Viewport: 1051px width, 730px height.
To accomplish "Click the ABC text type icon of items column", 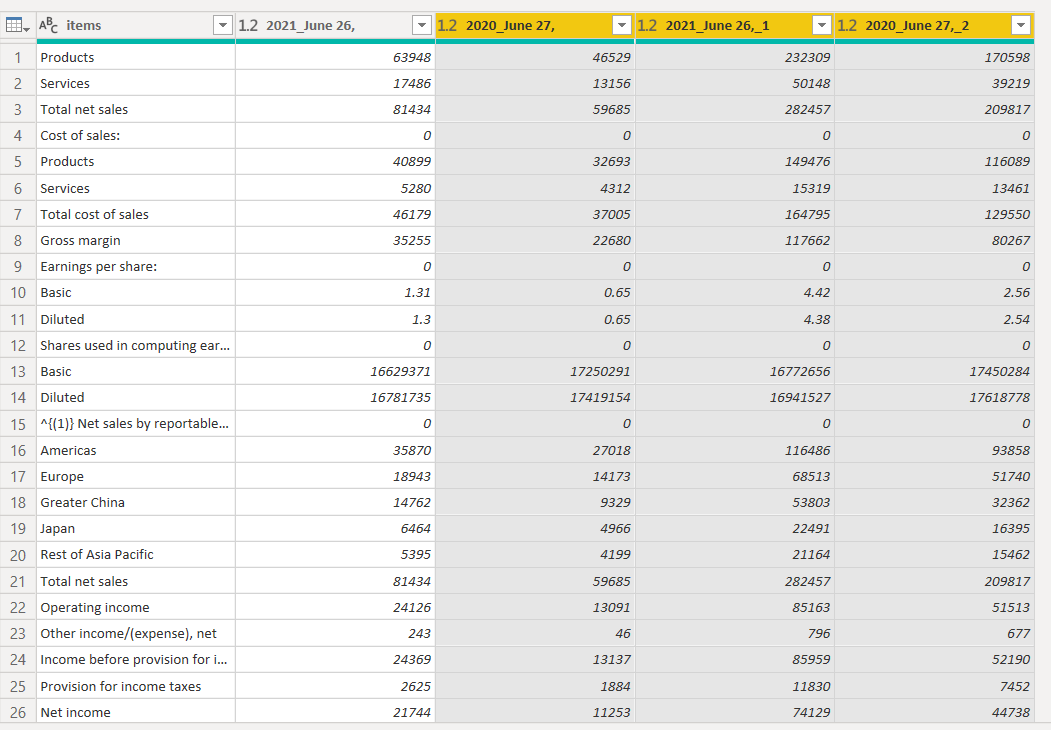I will pos(48,25).
